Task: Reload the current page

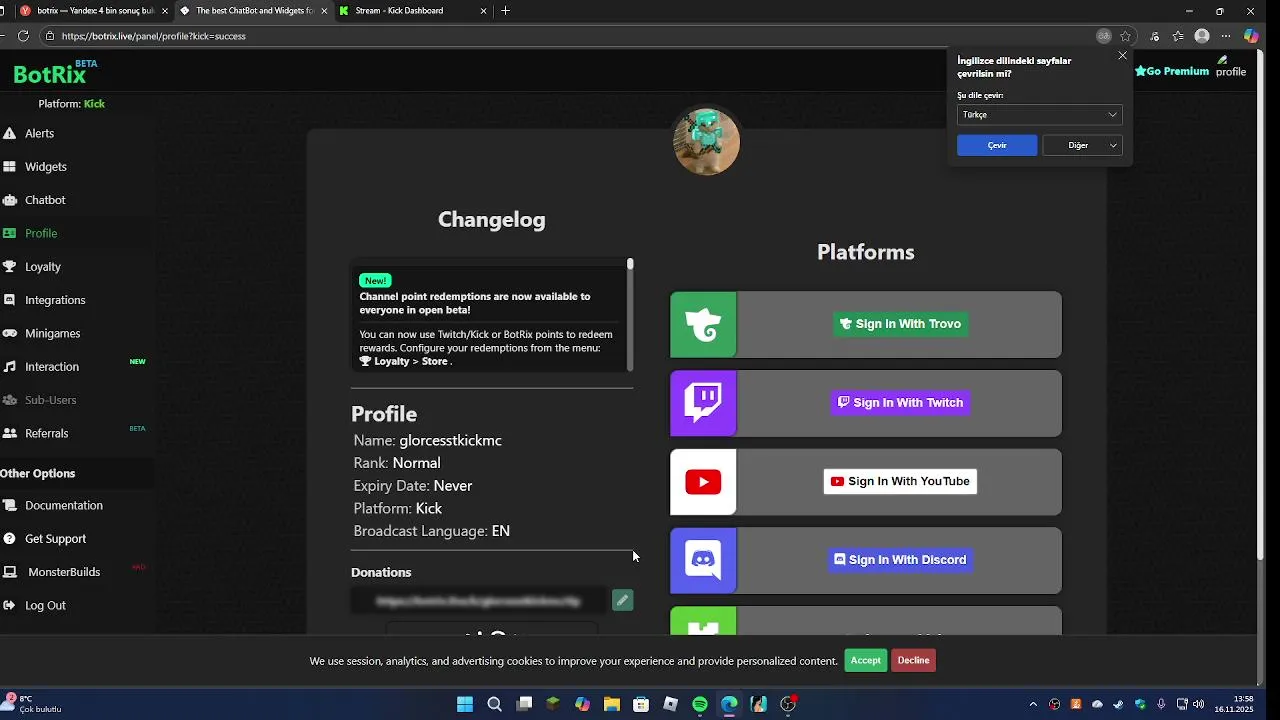Action: (x=23, y=36)
